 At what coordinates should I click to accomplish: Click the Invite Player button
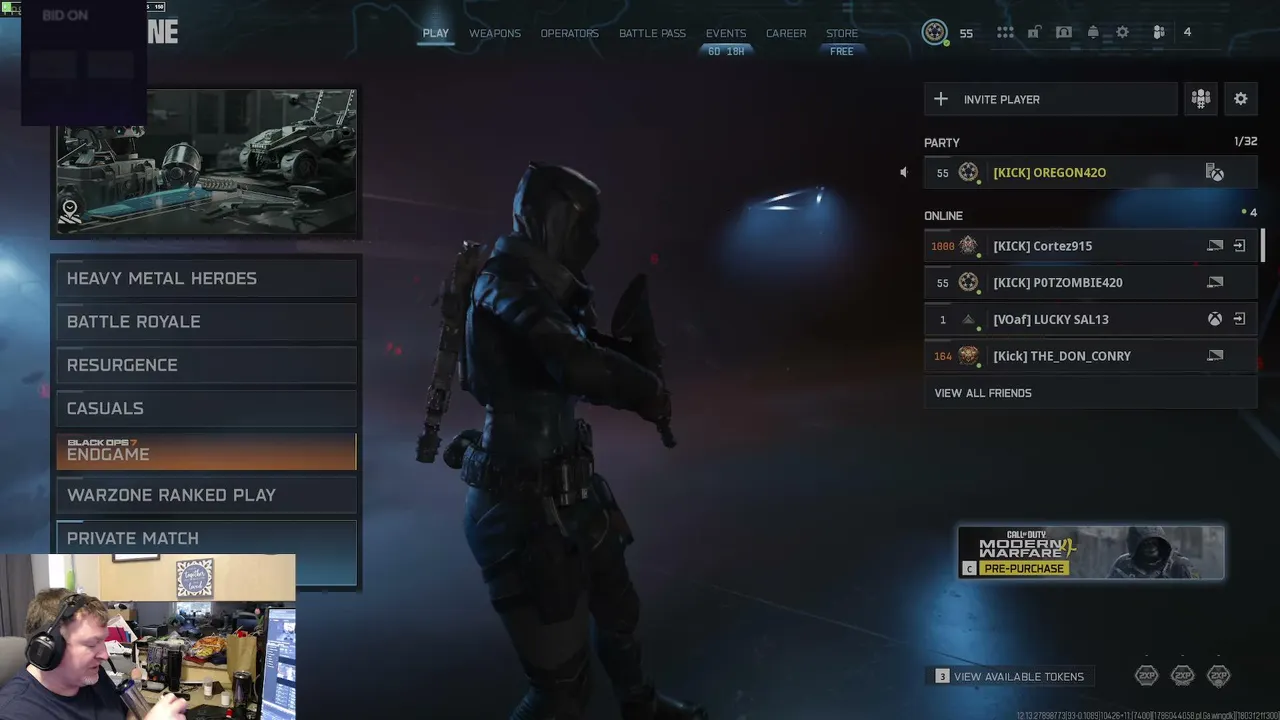pyautogui.click(x=1051, y=99)
